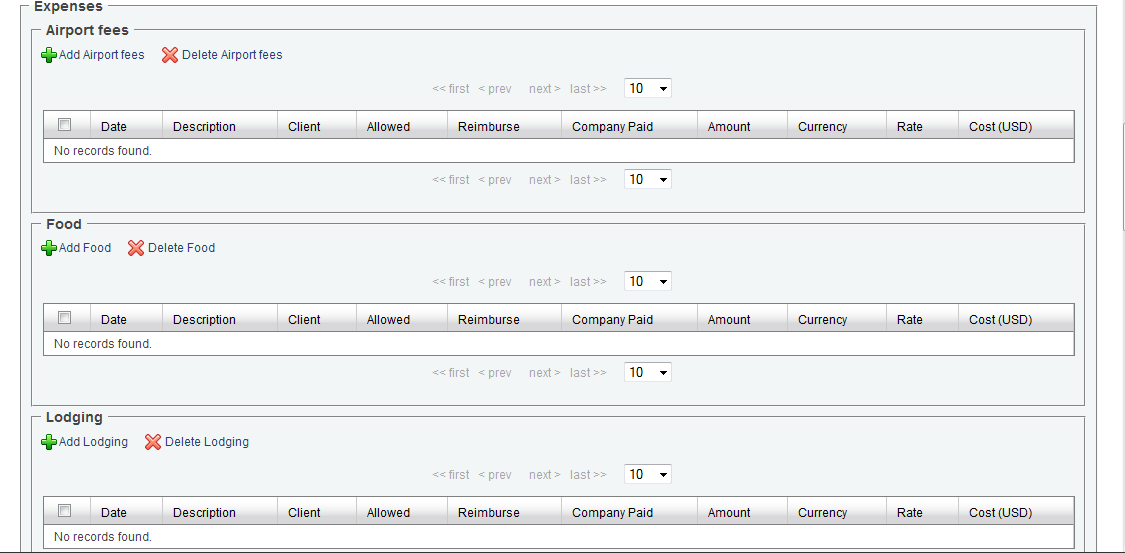This screenshot has height=553, width=1125.
Task: Click Rate header in Food table
Action: coord(910,320)
